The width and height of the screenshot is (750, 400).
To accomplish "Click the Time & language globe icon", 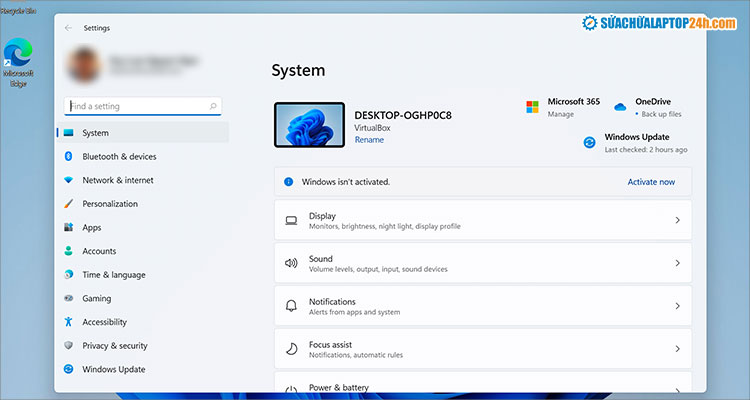I will pyautogui.click(x=68, y=275).
